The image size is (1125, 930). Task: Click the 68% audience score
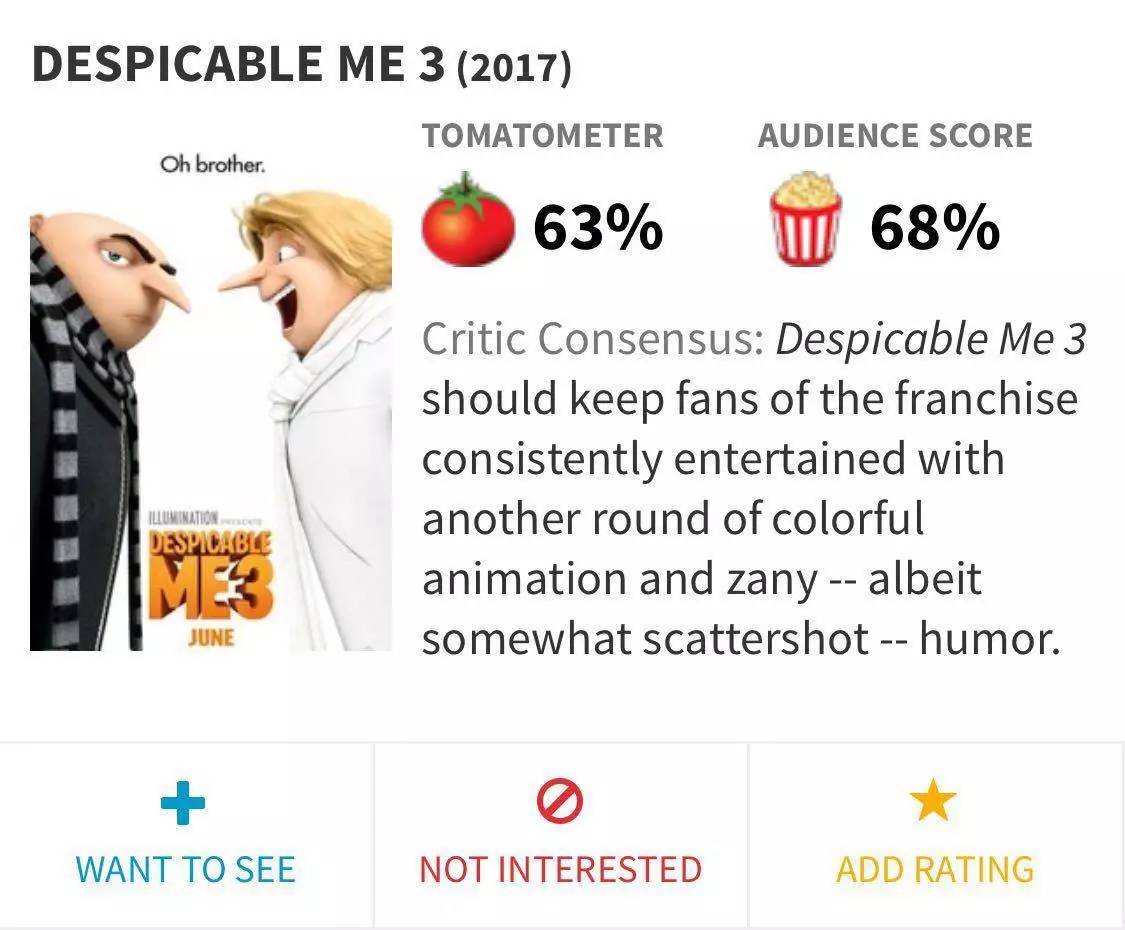pos(934,226)
